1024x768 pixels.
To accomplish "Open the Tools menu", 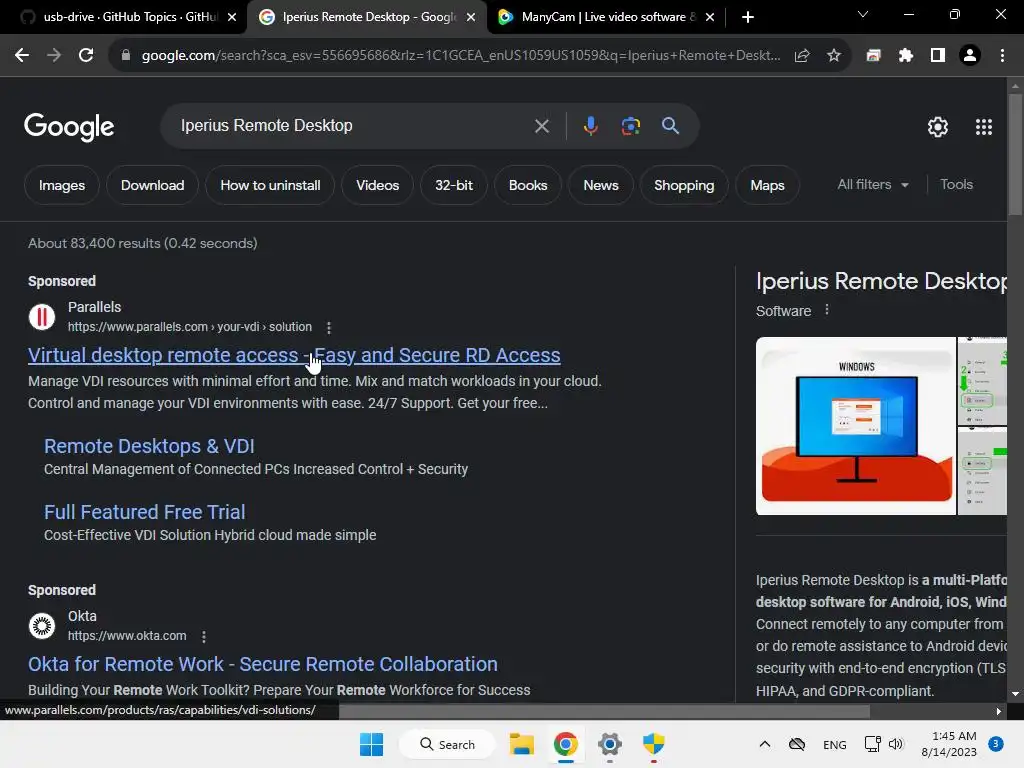I will click(x=956, y=185).
